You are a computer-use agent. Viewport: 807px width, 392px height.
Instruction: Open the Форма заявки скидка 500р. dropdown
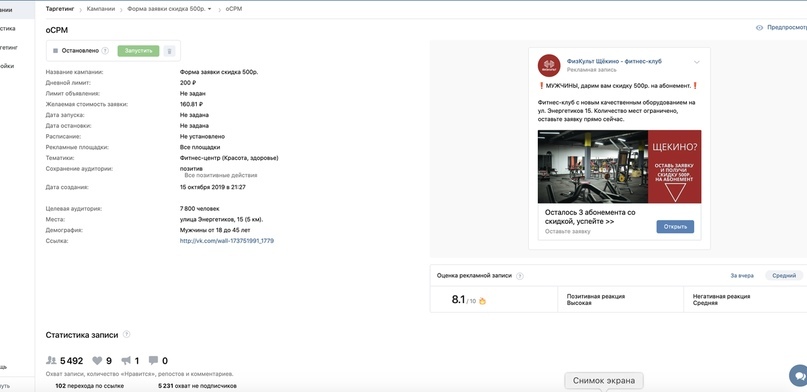point(169,9)
